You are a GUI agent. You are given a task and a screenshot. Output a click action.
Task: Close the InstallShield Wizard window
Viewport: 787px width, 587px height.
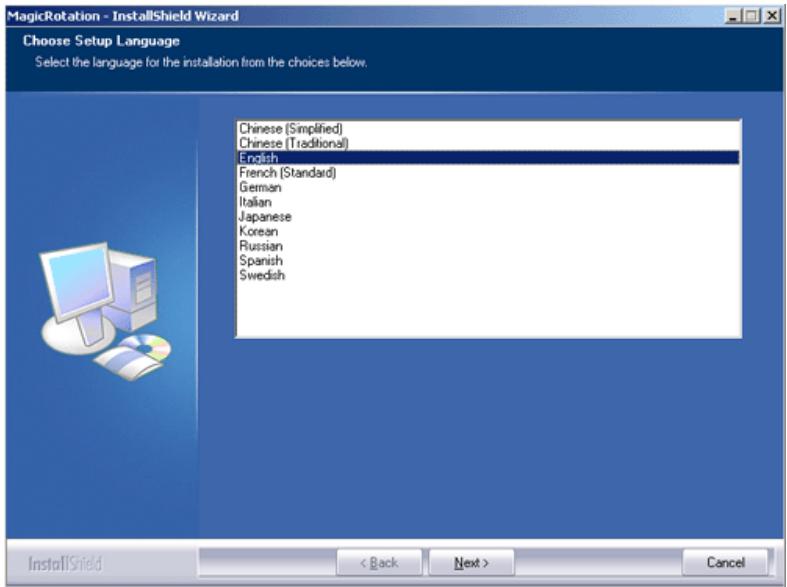771,16
